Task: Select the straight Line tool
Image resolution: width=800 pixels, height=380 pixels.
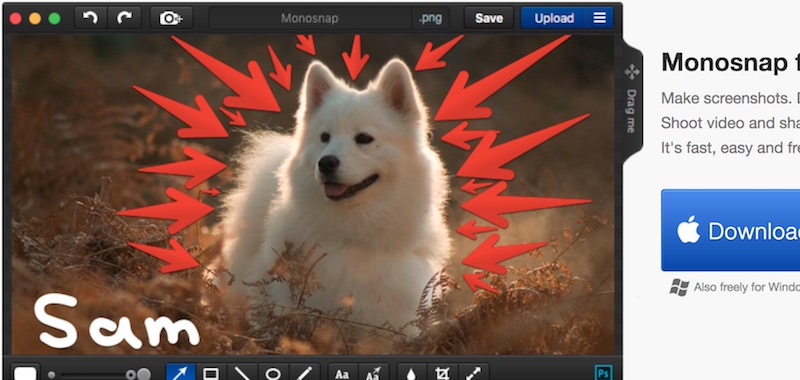Action: click(242, 373)
